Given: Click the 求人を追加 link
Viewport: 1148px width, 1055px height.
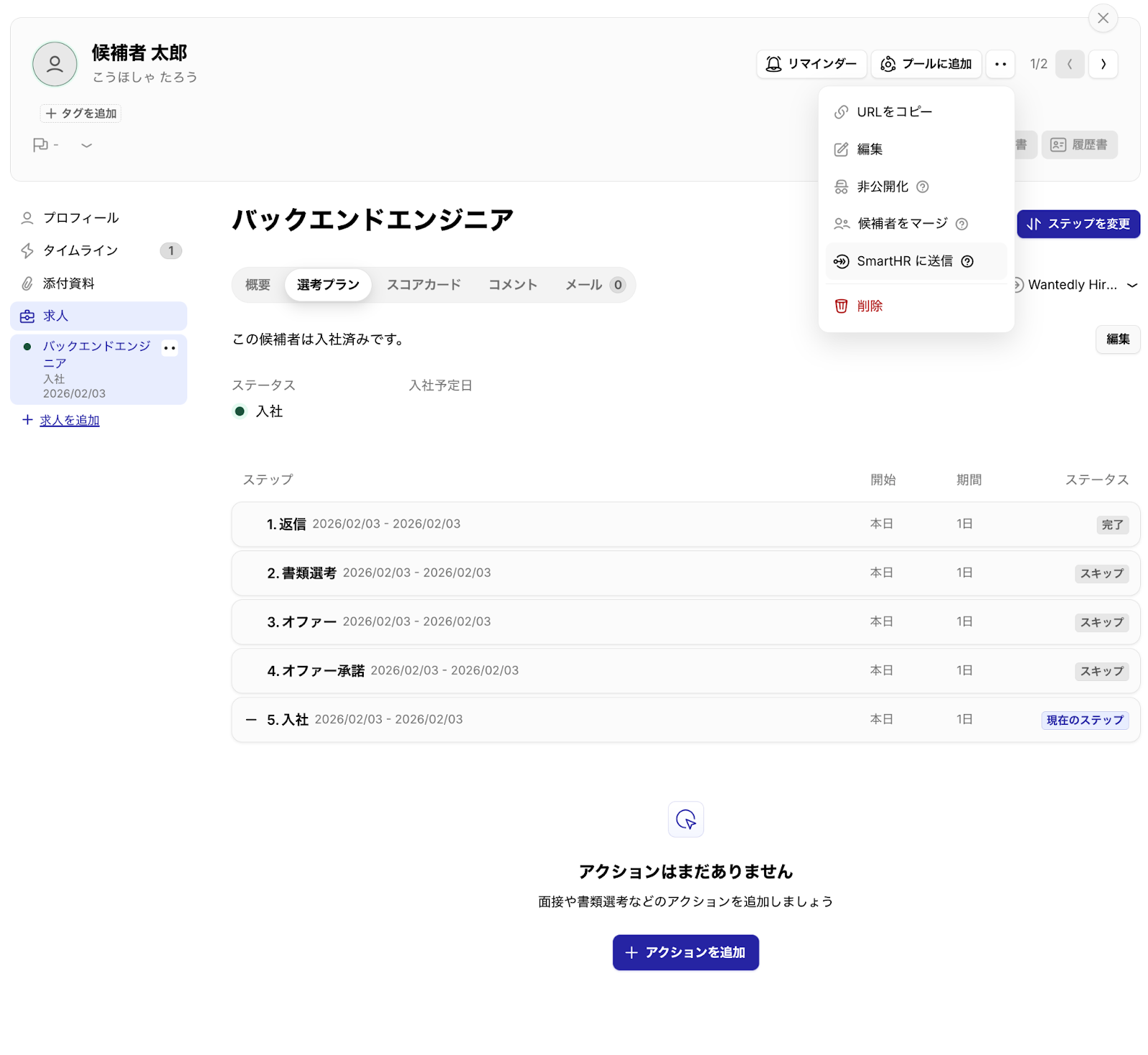Looking at the screenshot, I should tap(70, 421).
